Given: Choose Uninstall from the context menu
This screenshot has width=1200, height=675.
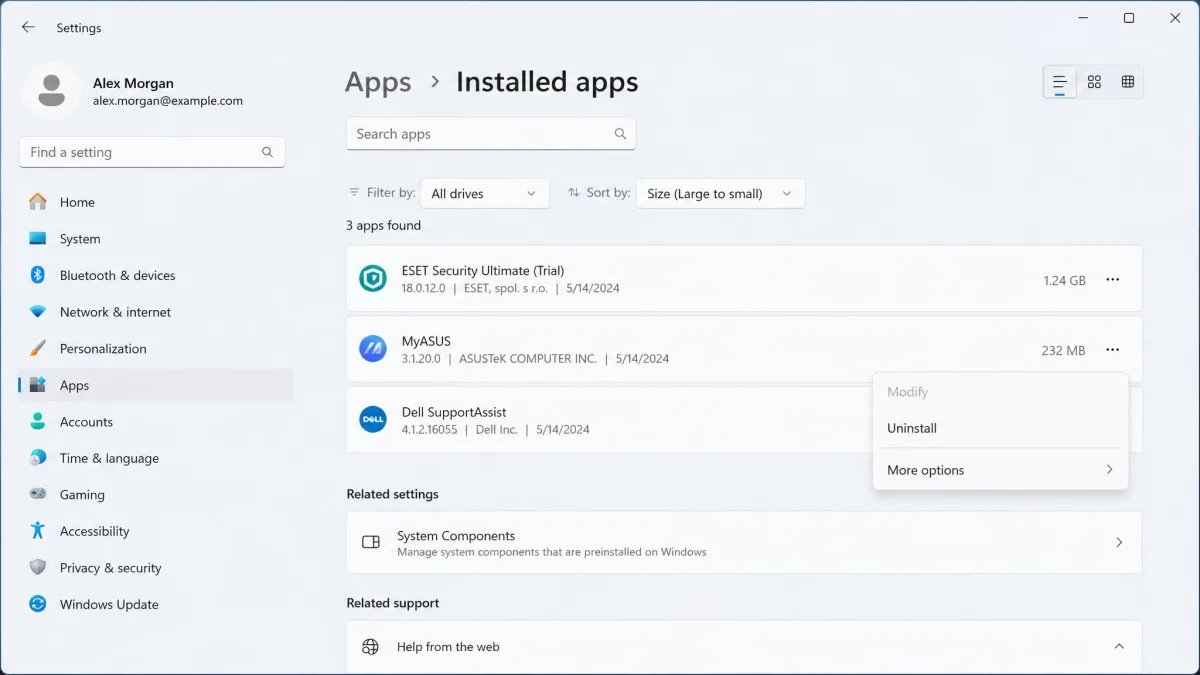Looking at the screenshot, I should point(1000,428).
